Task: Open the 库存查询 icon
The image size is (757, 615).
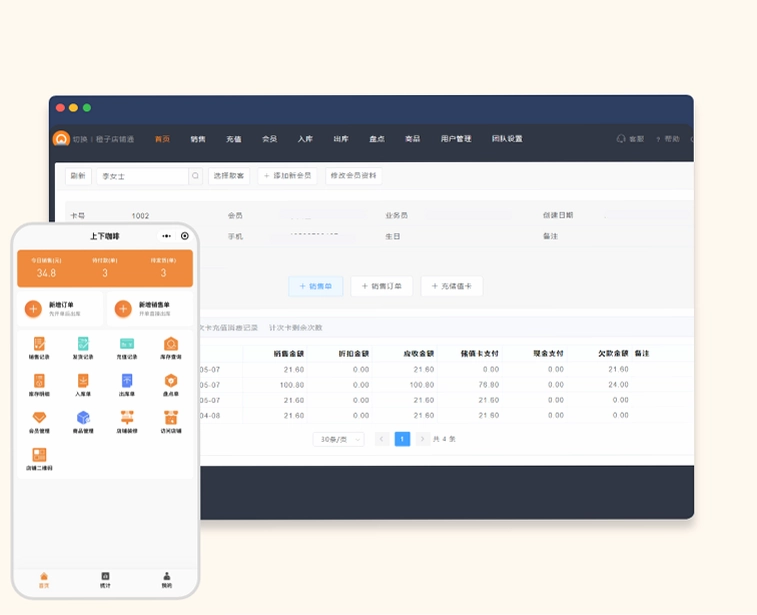Action: [x=171, y=344]
